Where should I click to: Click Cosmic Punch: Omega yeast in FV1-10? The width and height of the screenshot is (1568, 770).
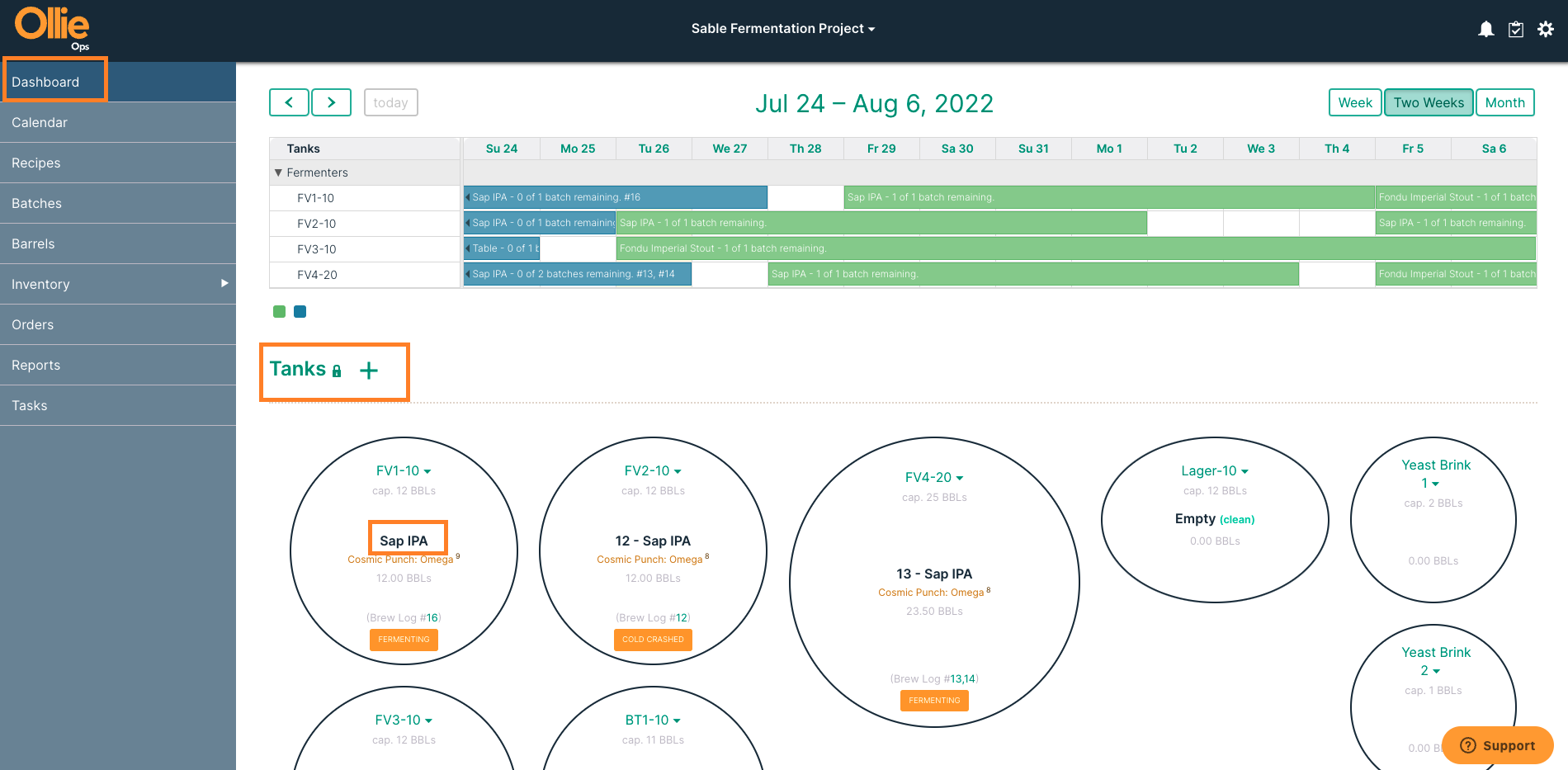[400, 560]
